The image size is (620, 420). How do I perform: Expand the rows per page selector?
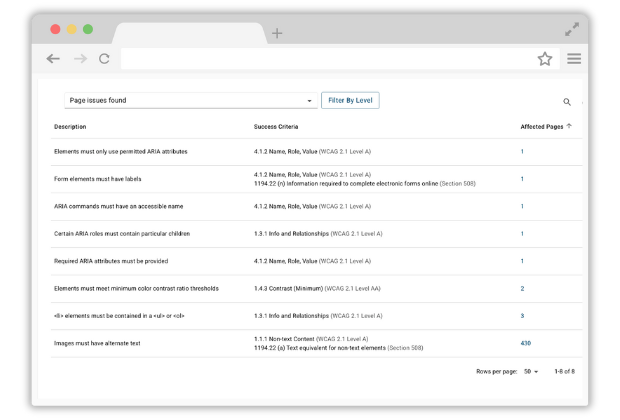coord(529,371)
